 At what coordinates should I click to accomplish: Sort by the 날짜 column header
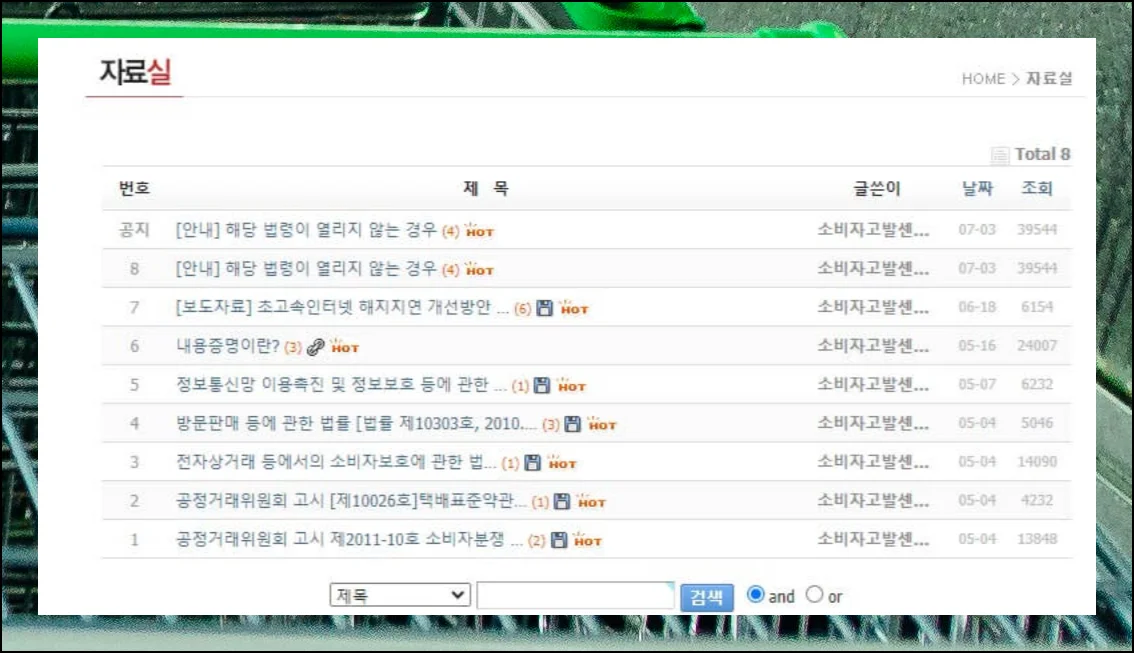(x=977, y=189)
